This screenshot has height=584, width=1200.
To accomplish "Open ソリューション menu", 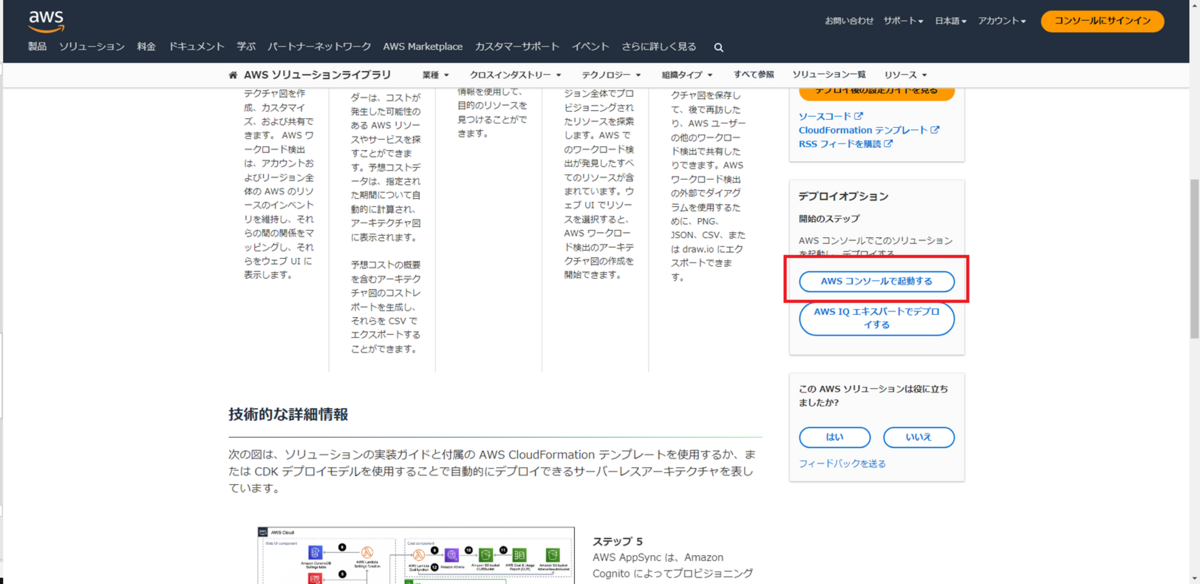I will click(x=92, y=47).
